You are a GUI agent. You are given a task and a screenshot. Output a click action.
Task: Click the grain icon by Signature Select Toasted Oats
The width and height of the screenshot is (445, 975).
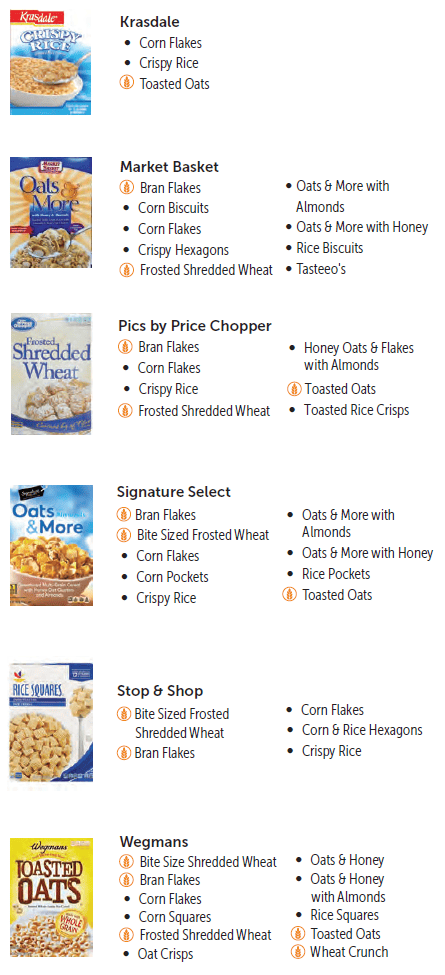click(289, 594)
